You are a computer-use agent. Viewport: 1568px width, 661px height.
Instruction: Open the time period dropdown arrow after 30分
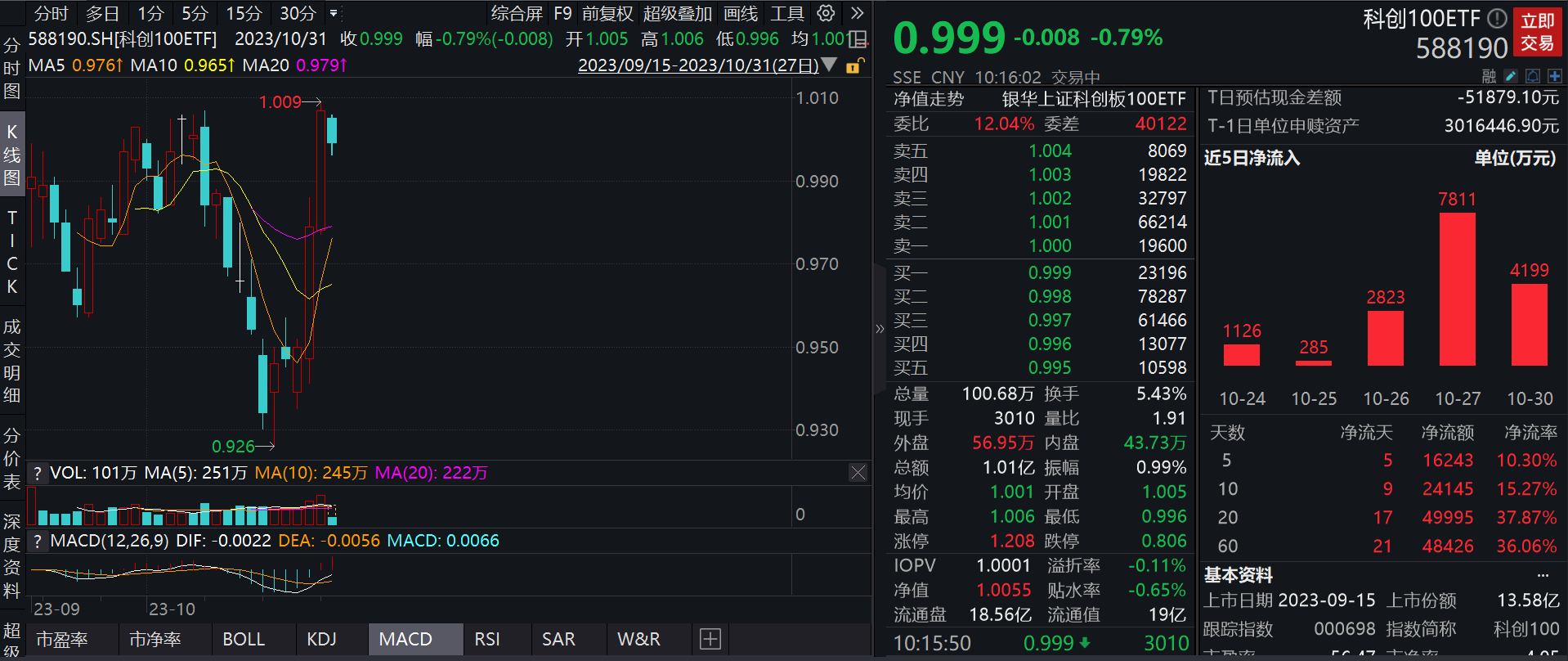coord(333,13)
